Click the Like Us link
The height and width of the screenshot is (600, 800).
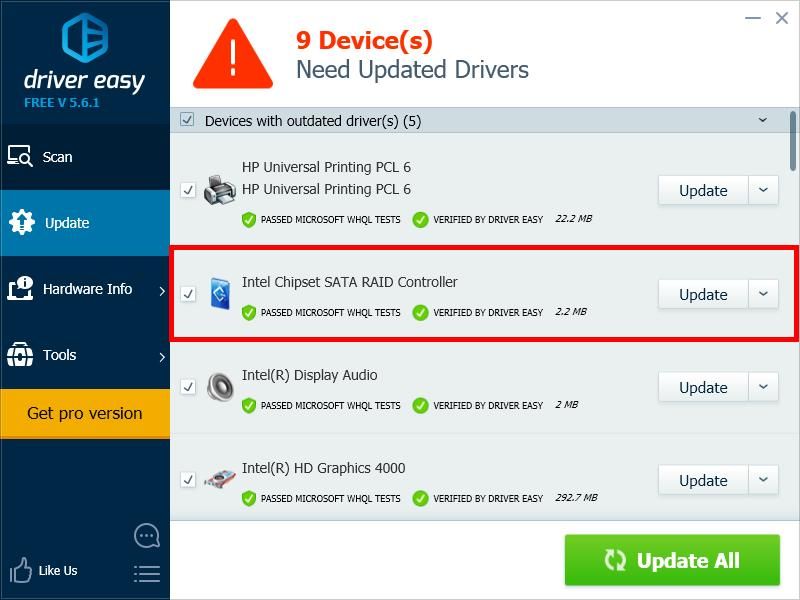[58, 570]
